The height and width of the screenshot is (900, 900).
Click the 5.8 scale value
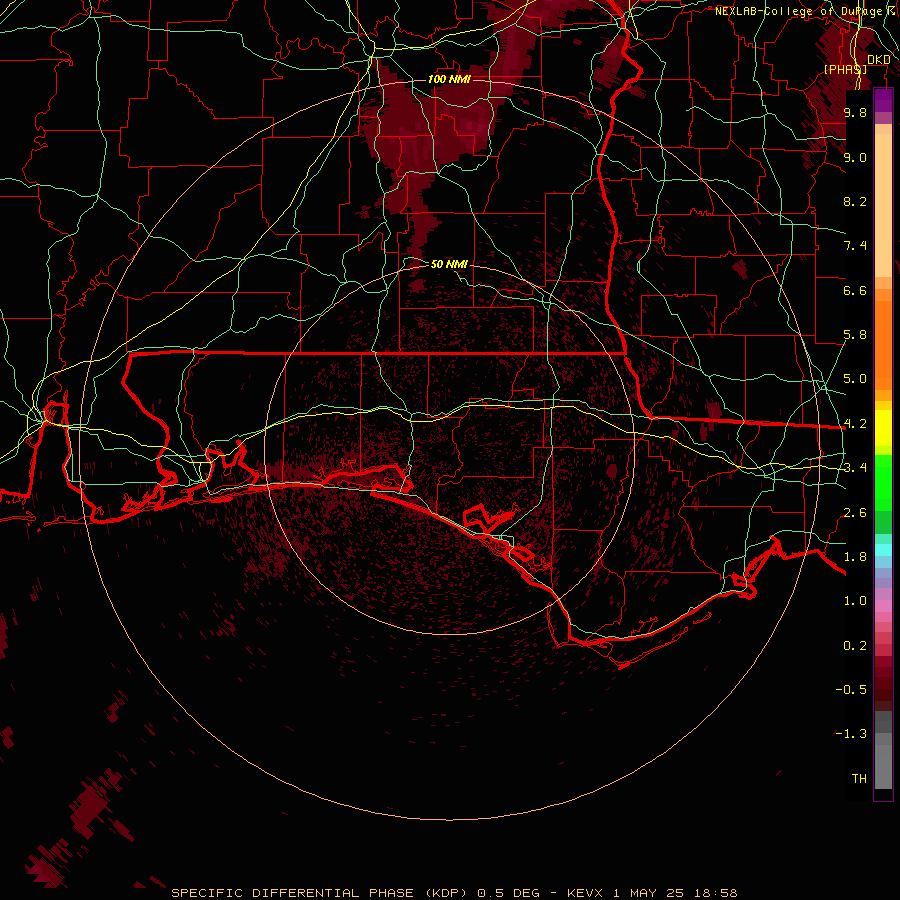click(x=855, y=335)
